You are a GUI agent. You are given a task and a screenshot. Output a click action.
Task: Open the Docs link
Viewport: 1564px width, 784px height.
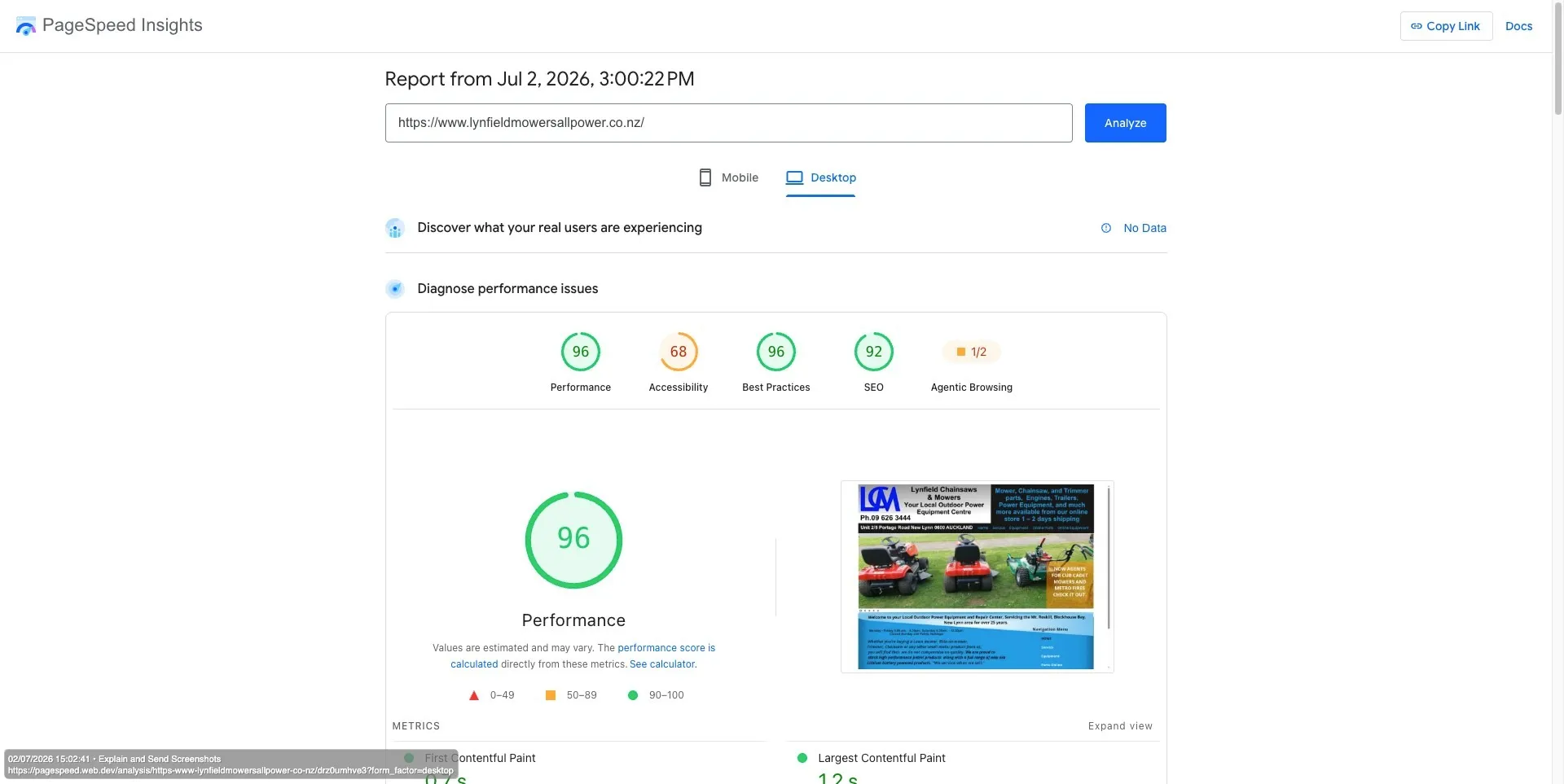[1518, 26]
